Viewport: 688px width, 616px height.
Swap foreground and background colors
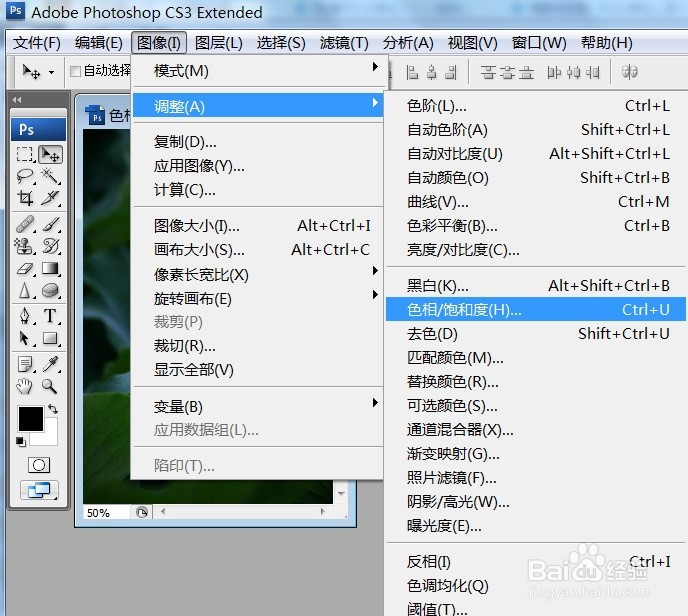point(53,409)
